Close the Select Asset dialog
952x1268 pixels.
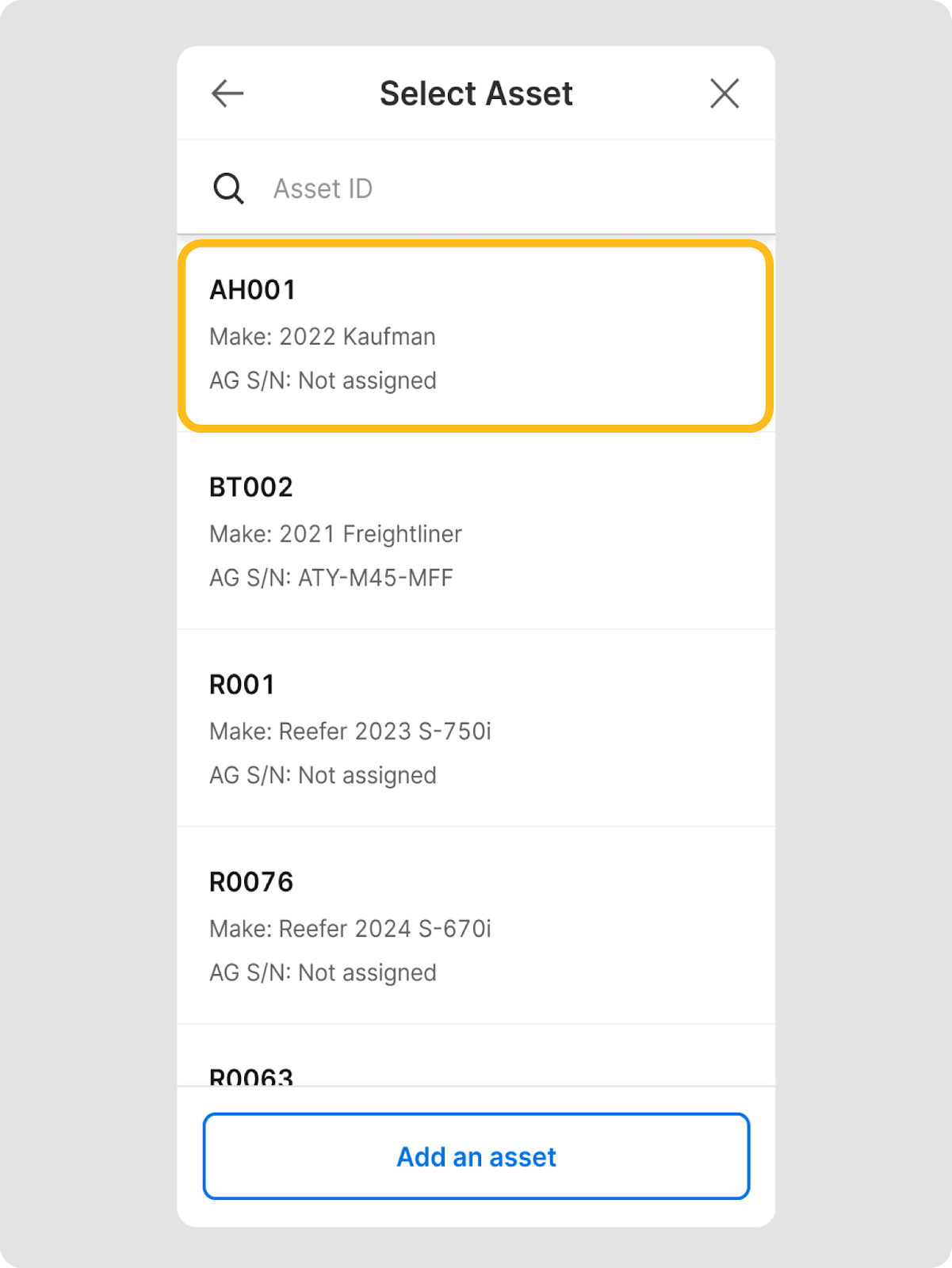pyautogui.click(x=725, y=94)
